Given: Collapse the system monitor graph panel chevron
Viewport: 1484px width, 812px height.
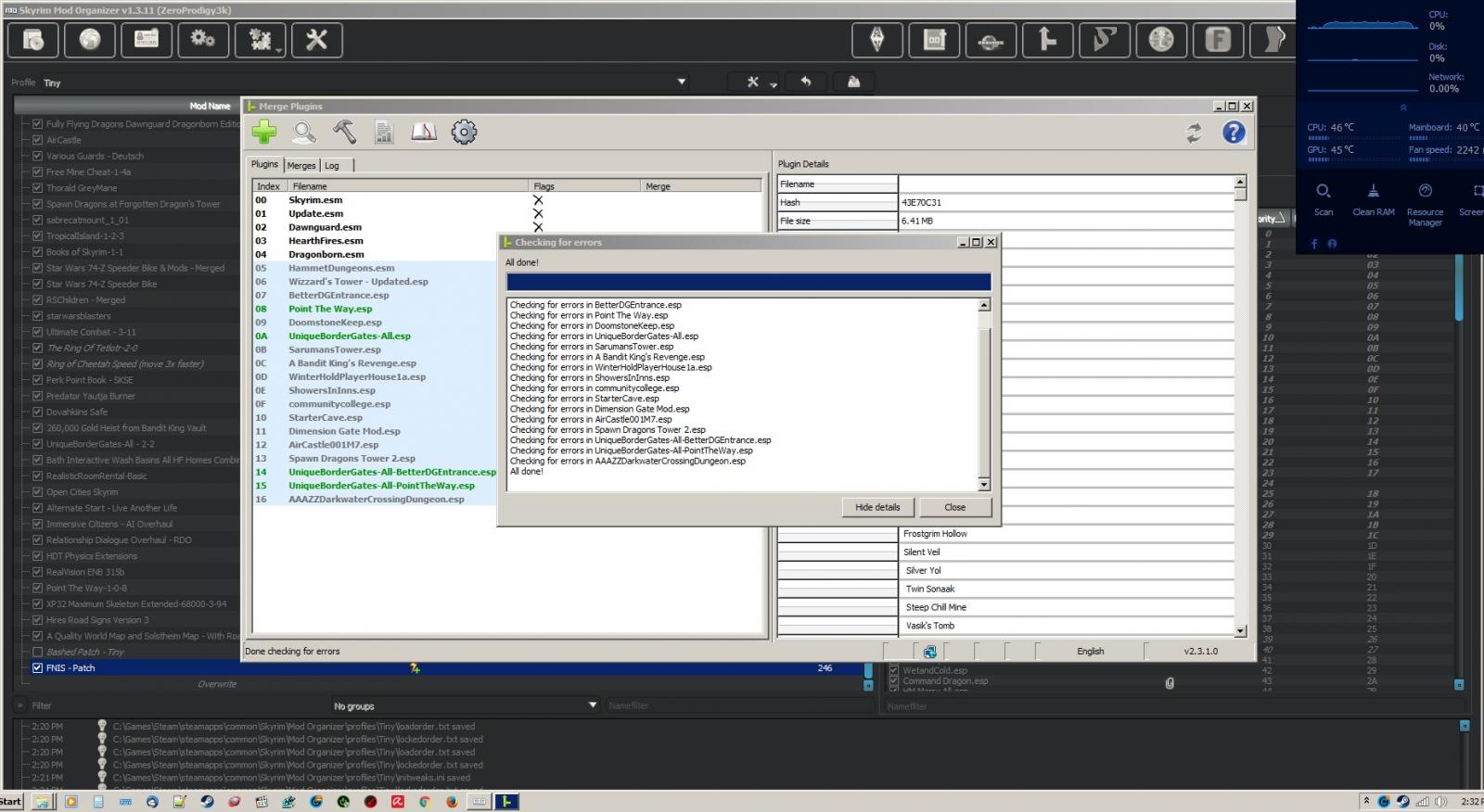Looking at the screenshot, I should [1402, 108].
